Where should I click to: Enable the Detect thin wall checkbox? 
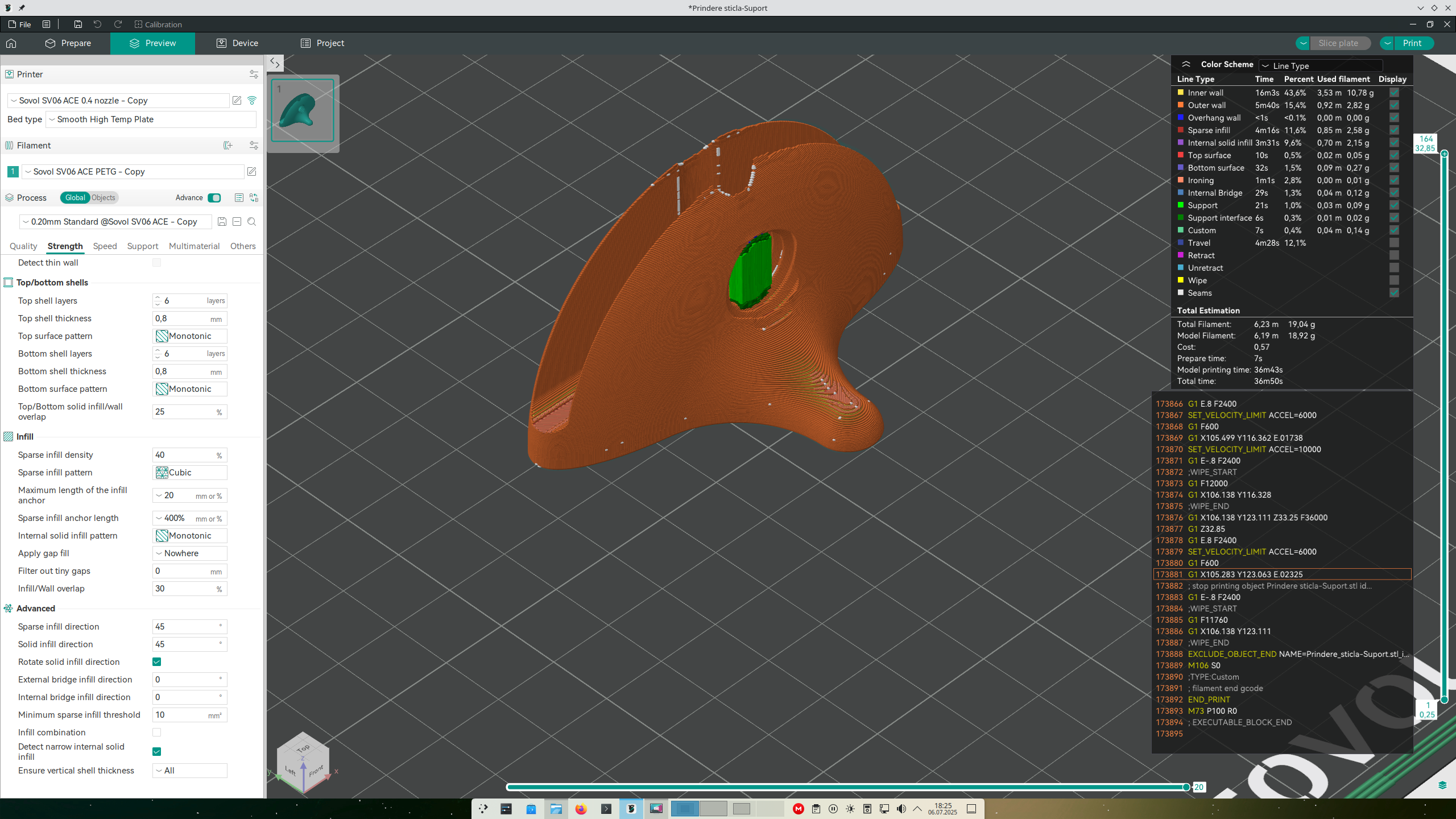tap(156, 263)
